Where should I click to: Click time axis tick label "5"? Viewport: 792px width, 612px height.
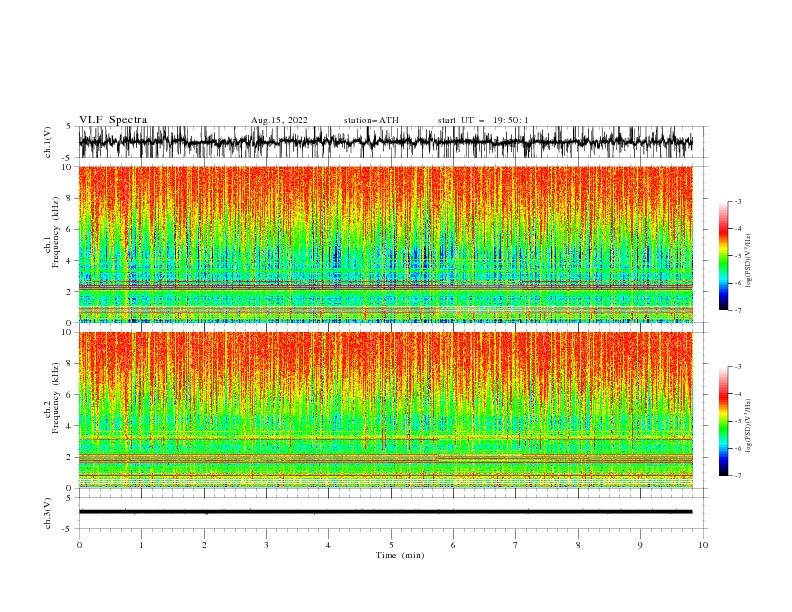(x=391, y=545)
